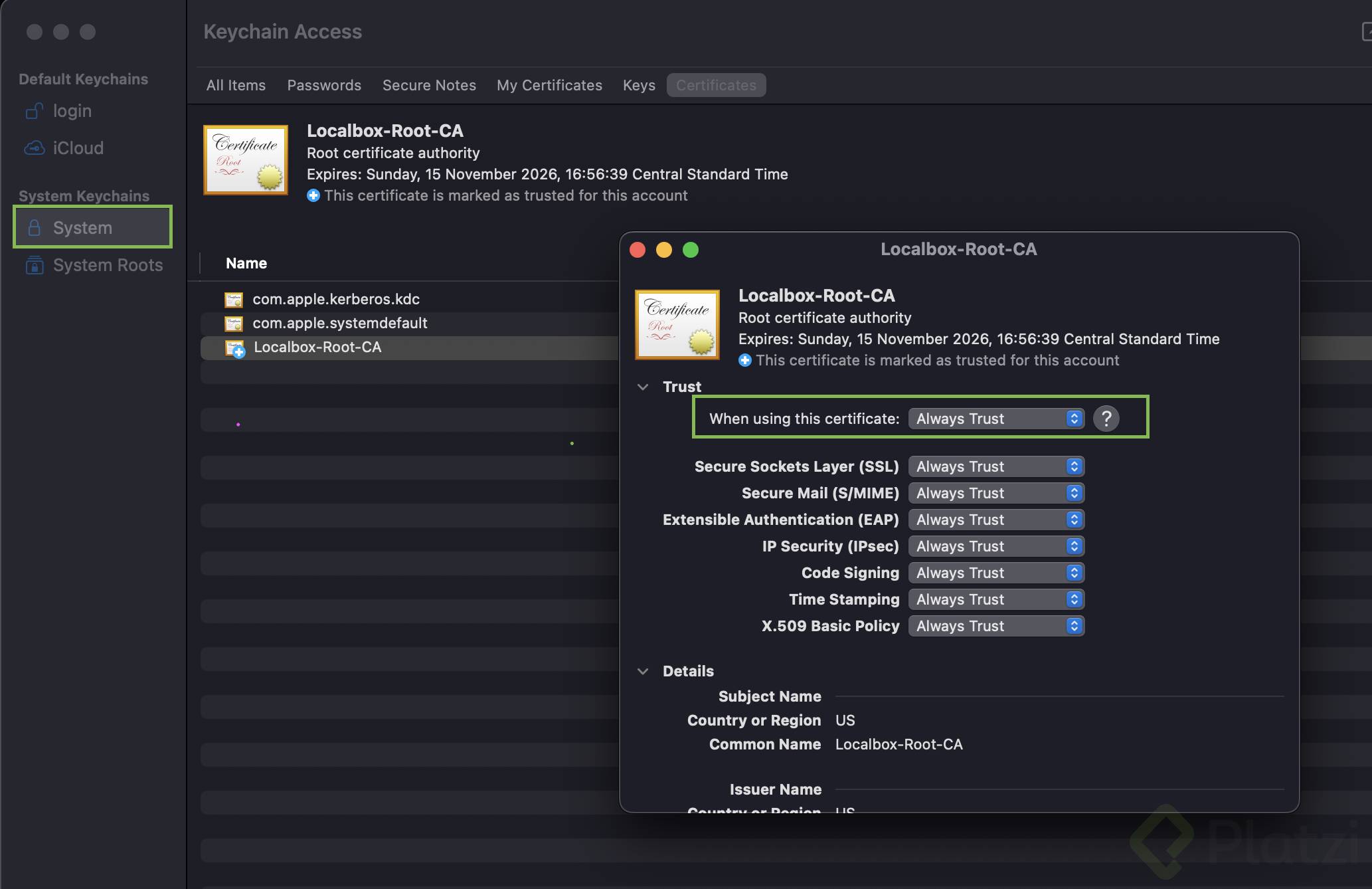Click the System keychain lock icon

pyautogui.click(x=35, y=228)
